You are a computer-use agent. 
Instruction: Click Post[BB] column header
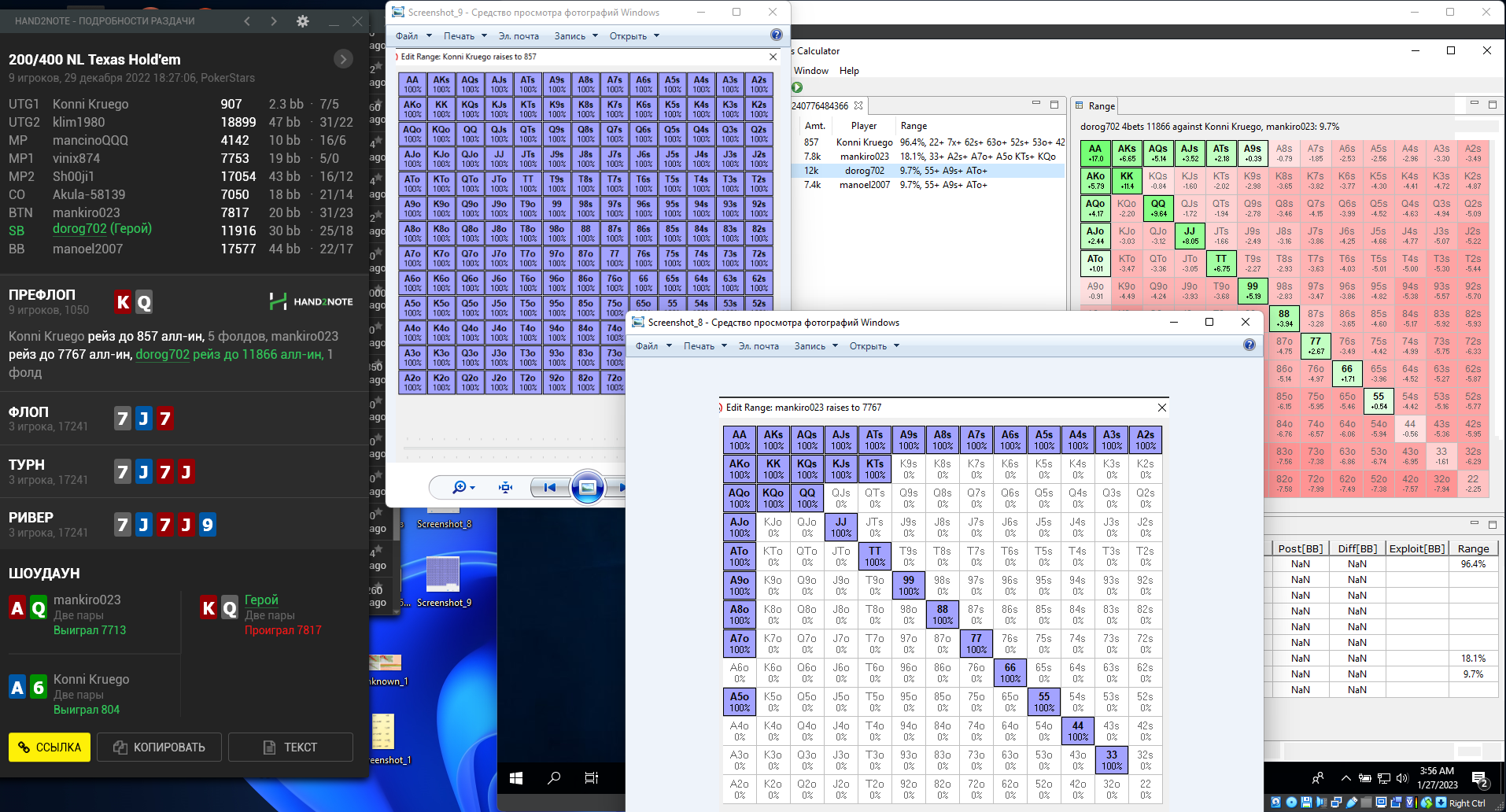(1301, 548)
